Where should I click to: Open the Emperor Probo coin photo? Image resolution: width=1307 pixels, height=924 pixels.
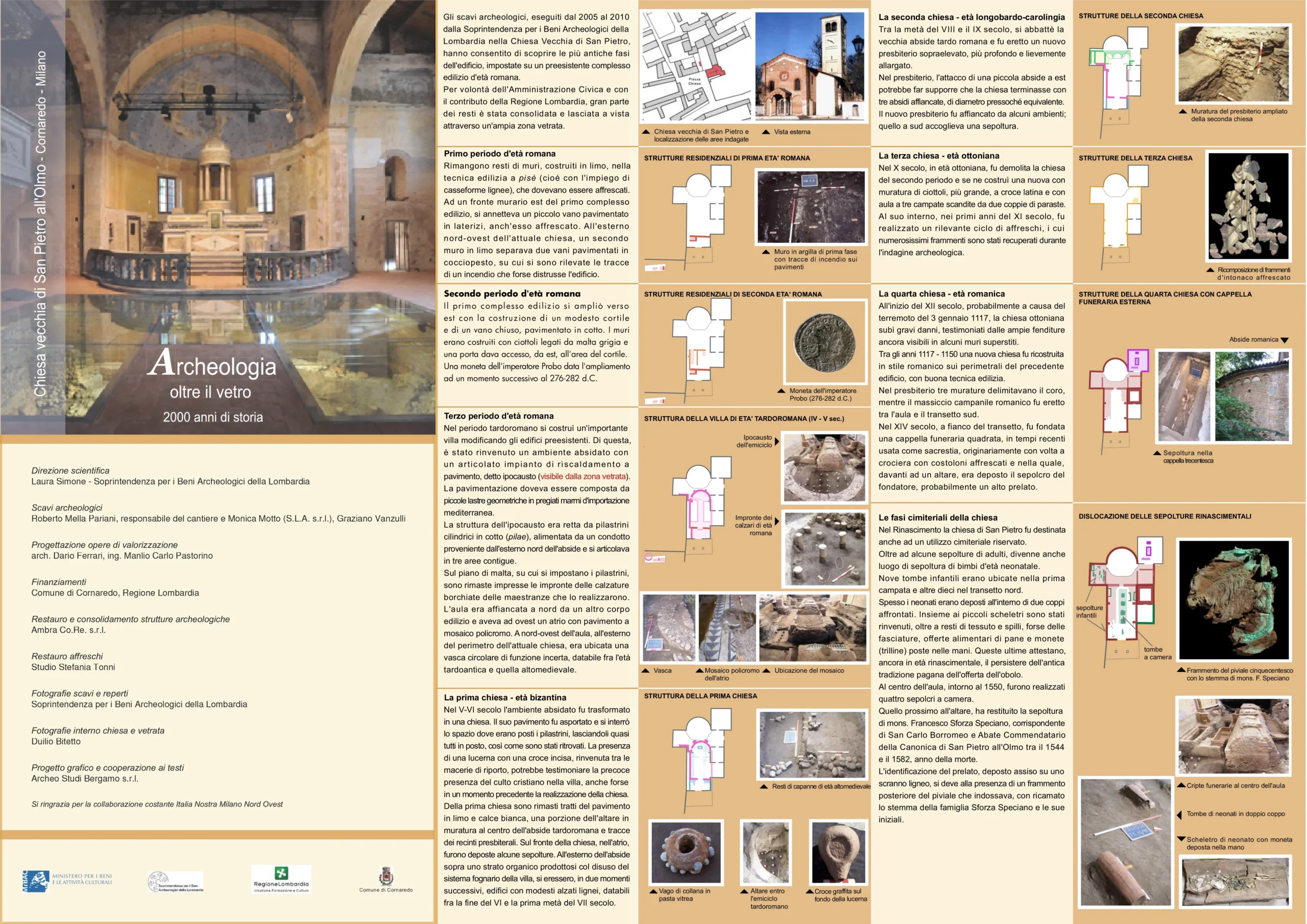(825, 342)
